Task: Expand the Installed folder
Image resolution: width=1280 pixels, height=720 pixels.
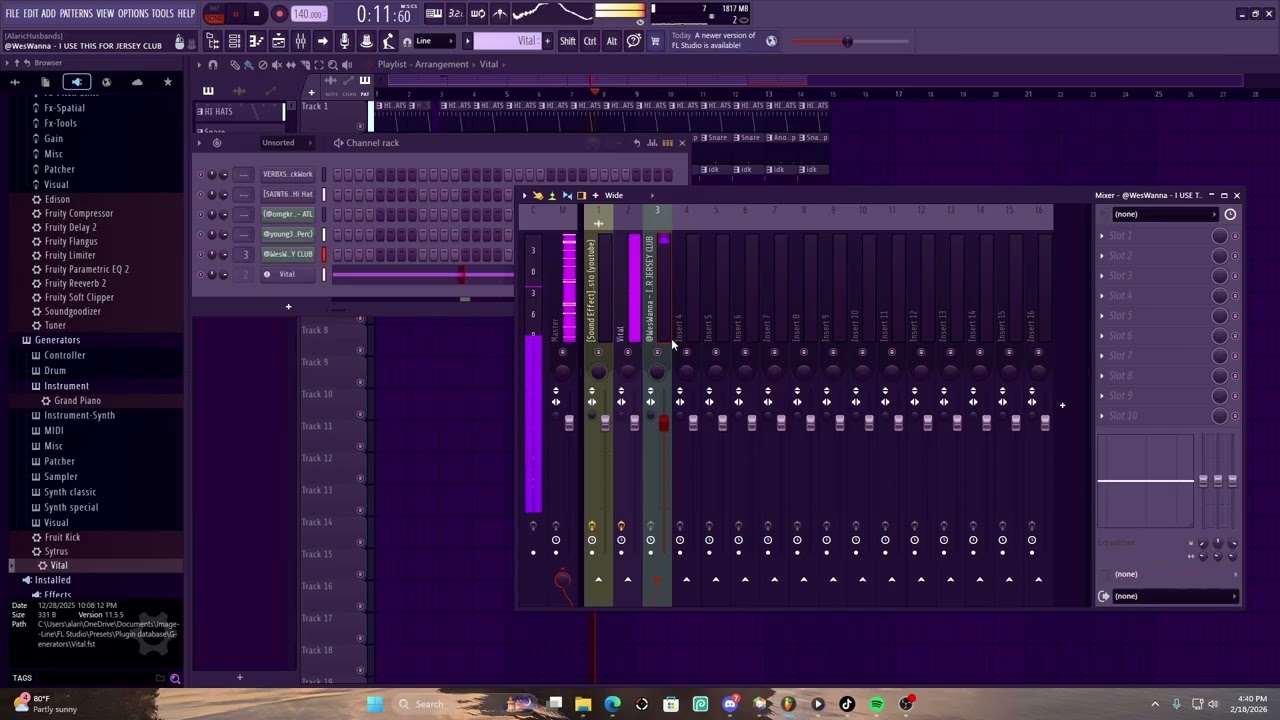Action: tap(52, 580)
